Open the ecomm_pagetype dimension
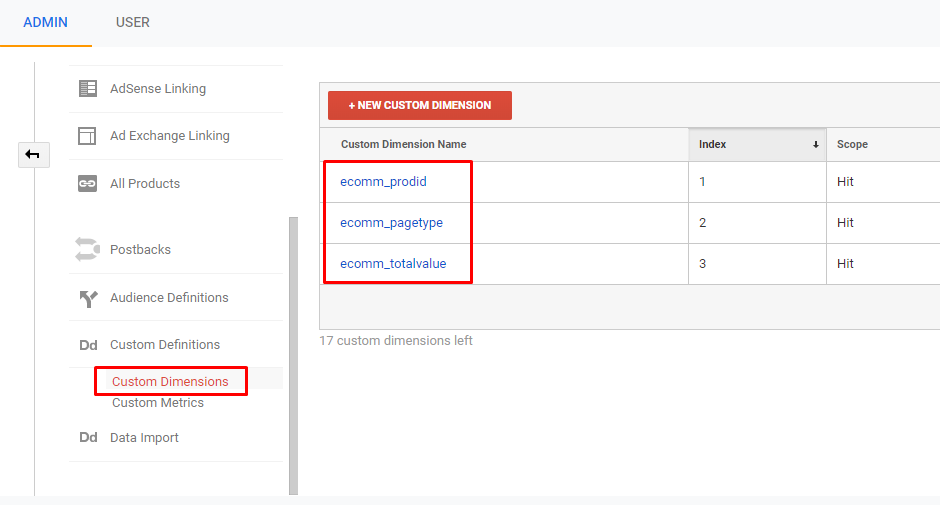 coord(391,223)
